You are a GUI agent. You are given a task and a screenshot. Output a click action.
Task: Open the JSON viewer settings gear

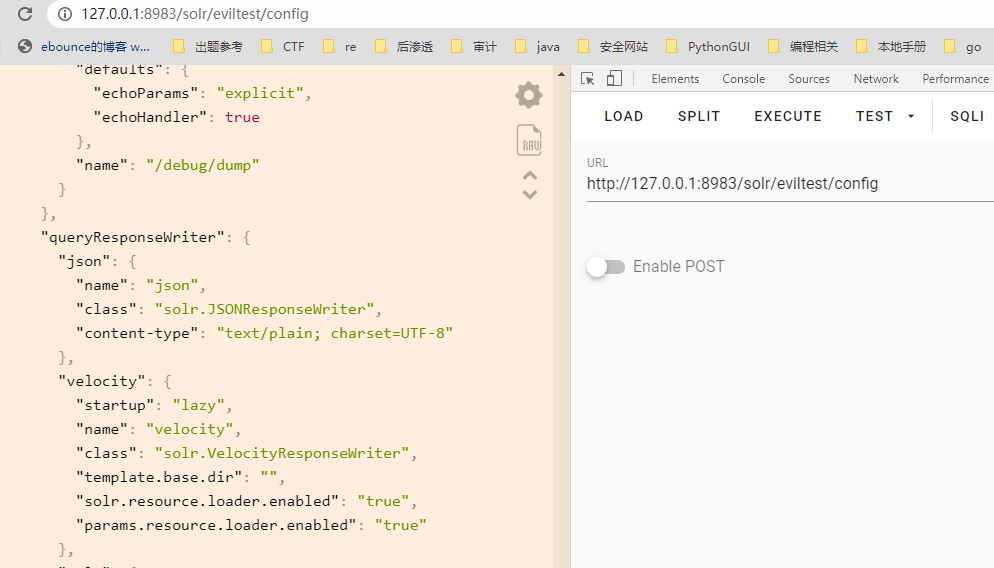click(x=529, y=95)
